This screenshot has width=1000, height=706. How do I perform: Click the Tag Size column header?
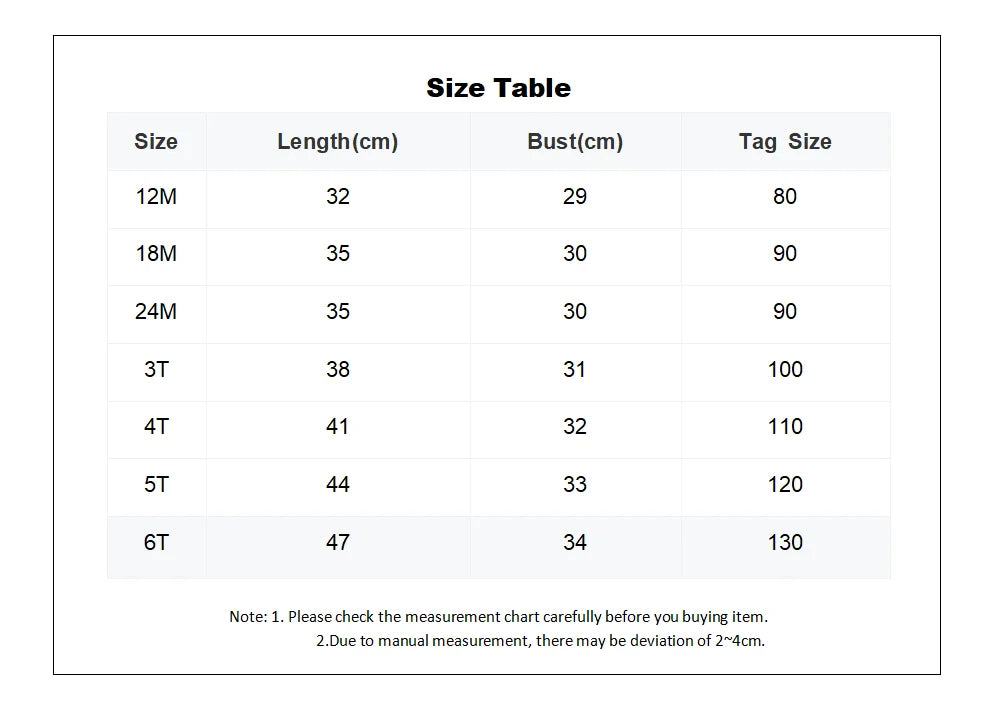[784, 141]
